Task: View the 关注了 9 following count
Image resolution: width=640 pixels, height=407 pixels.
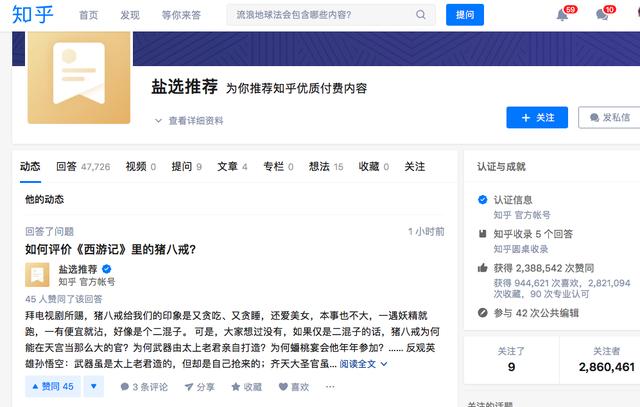Action: 511,360
